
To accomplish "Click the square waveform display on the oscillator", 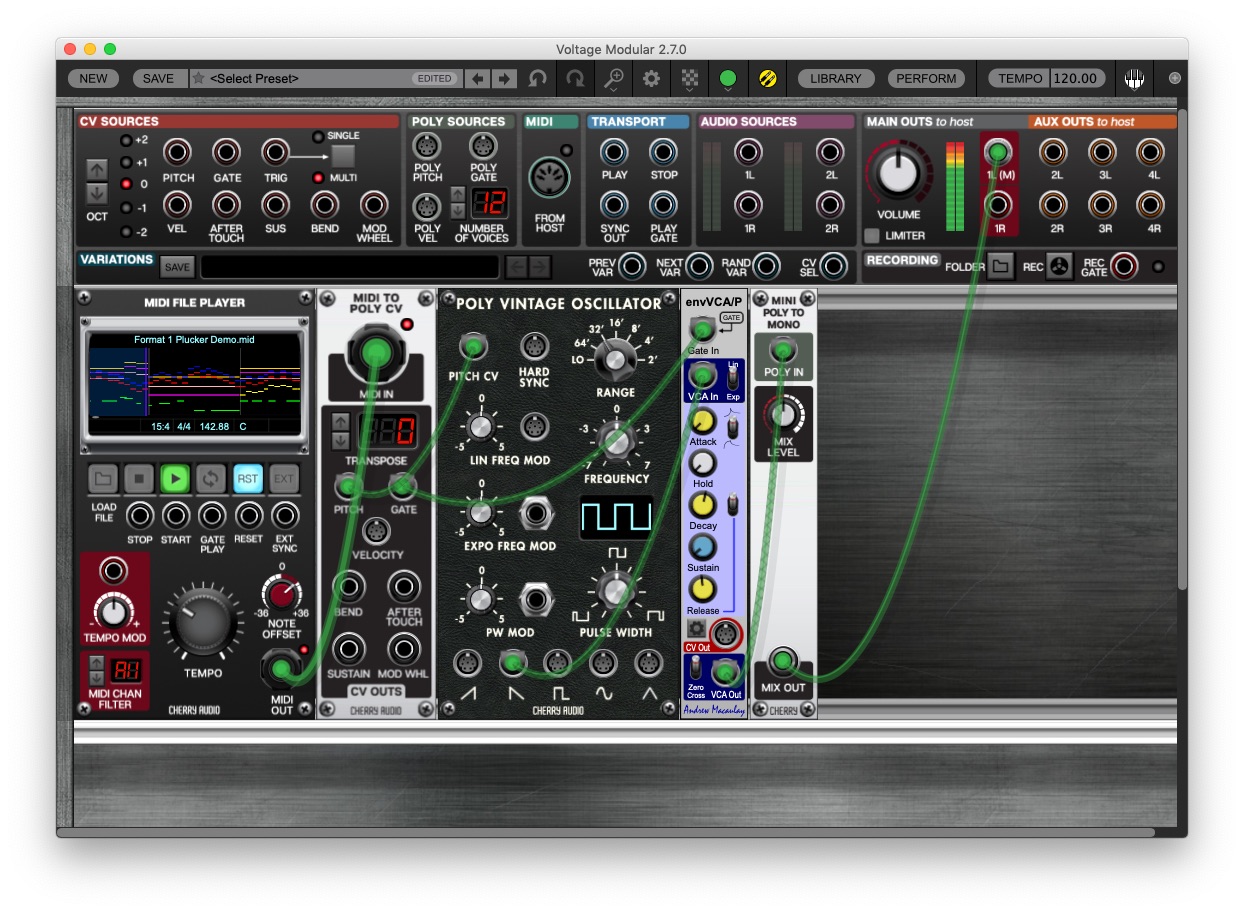I will pos(616,517).
